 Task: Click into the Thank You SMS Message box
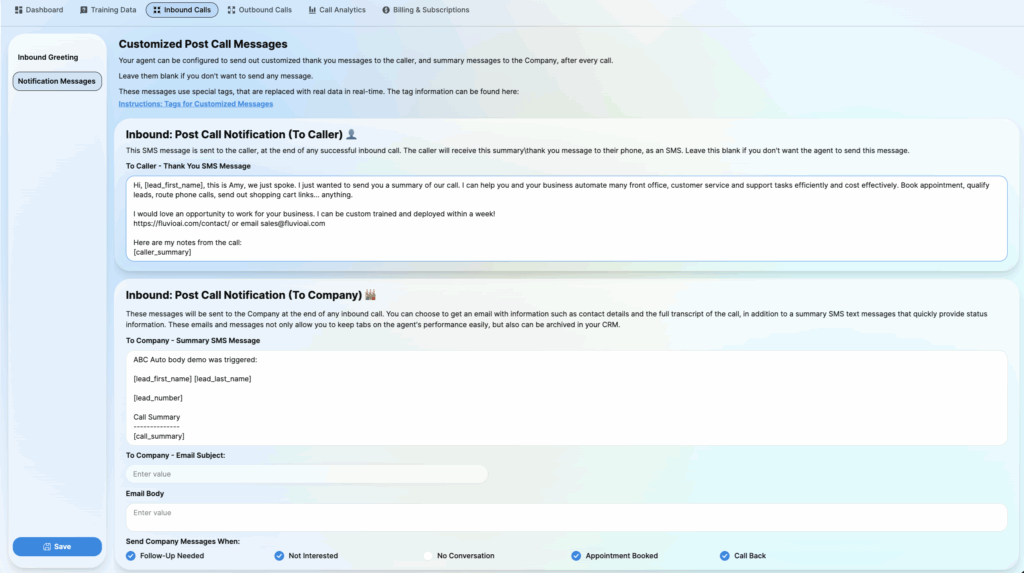(565, 218)
